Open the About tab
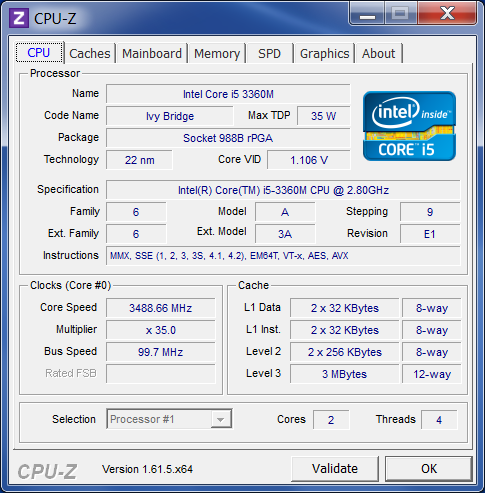The width and height of the screenshot is (485, 493). point(379,53)
